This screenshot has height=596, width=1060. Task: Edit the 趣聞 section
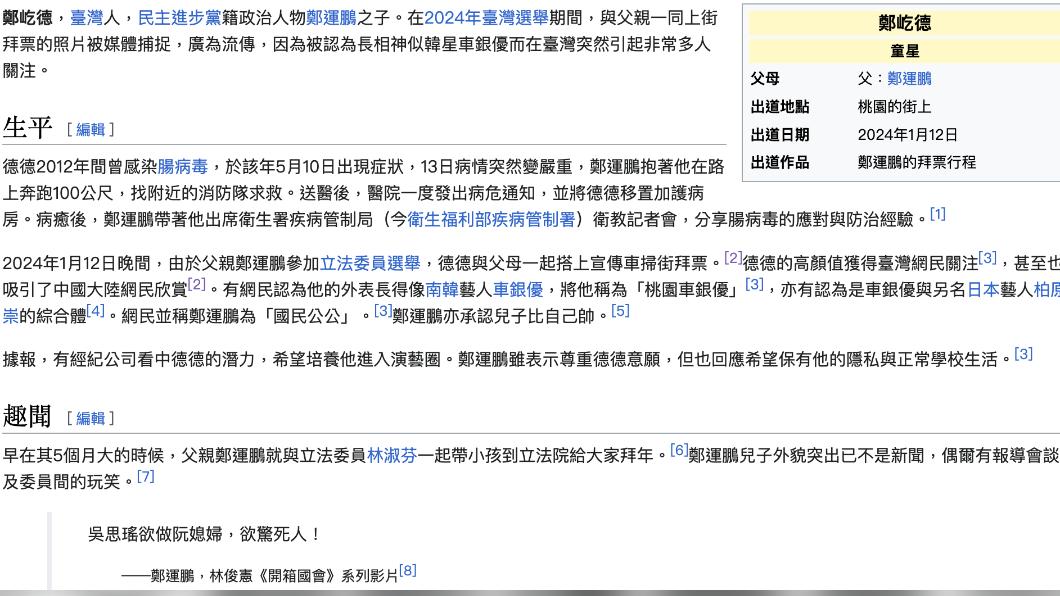[x=90, y=418]
